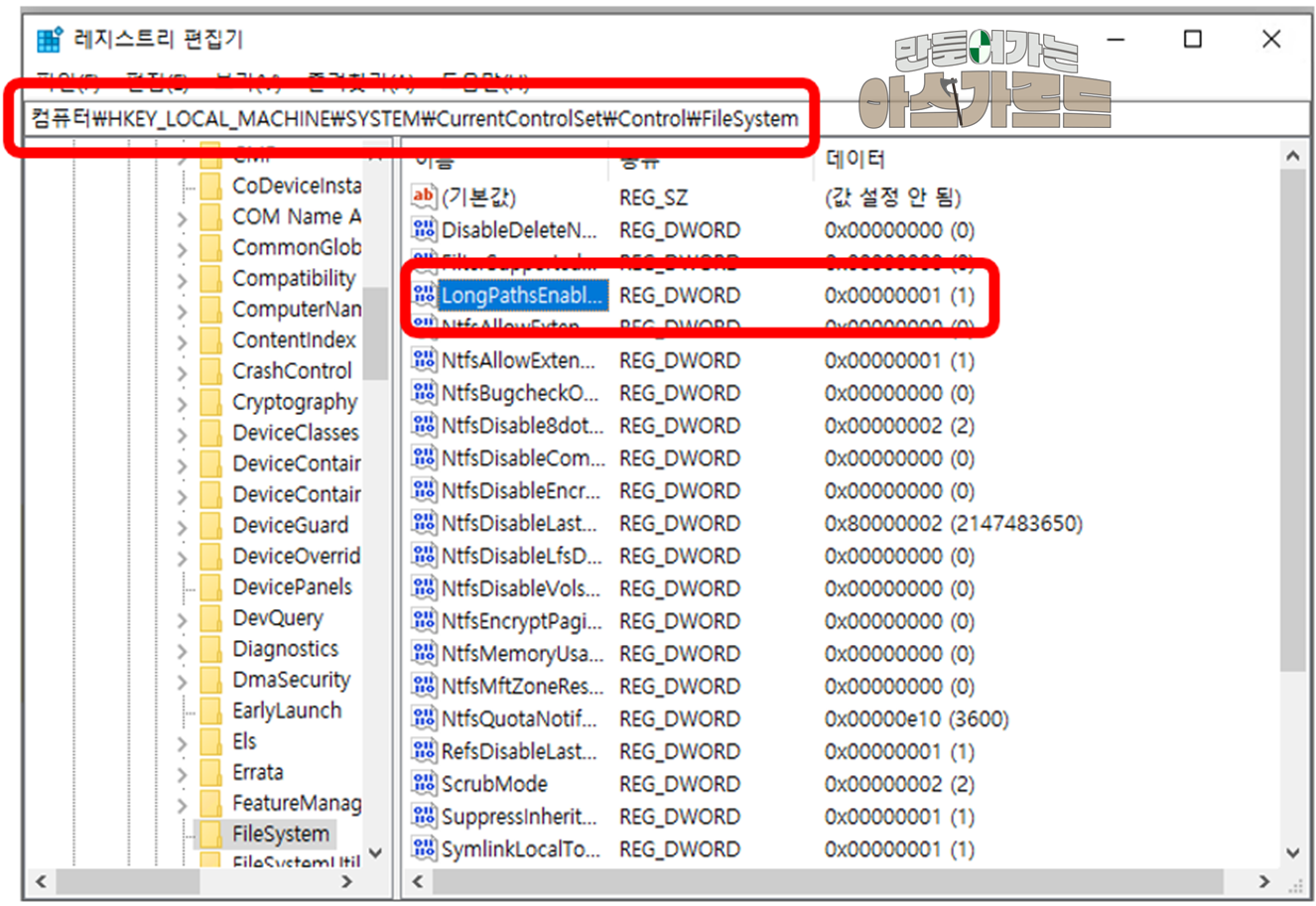
Task: Select the EarlyLaunch key
Action: (287, 711)
